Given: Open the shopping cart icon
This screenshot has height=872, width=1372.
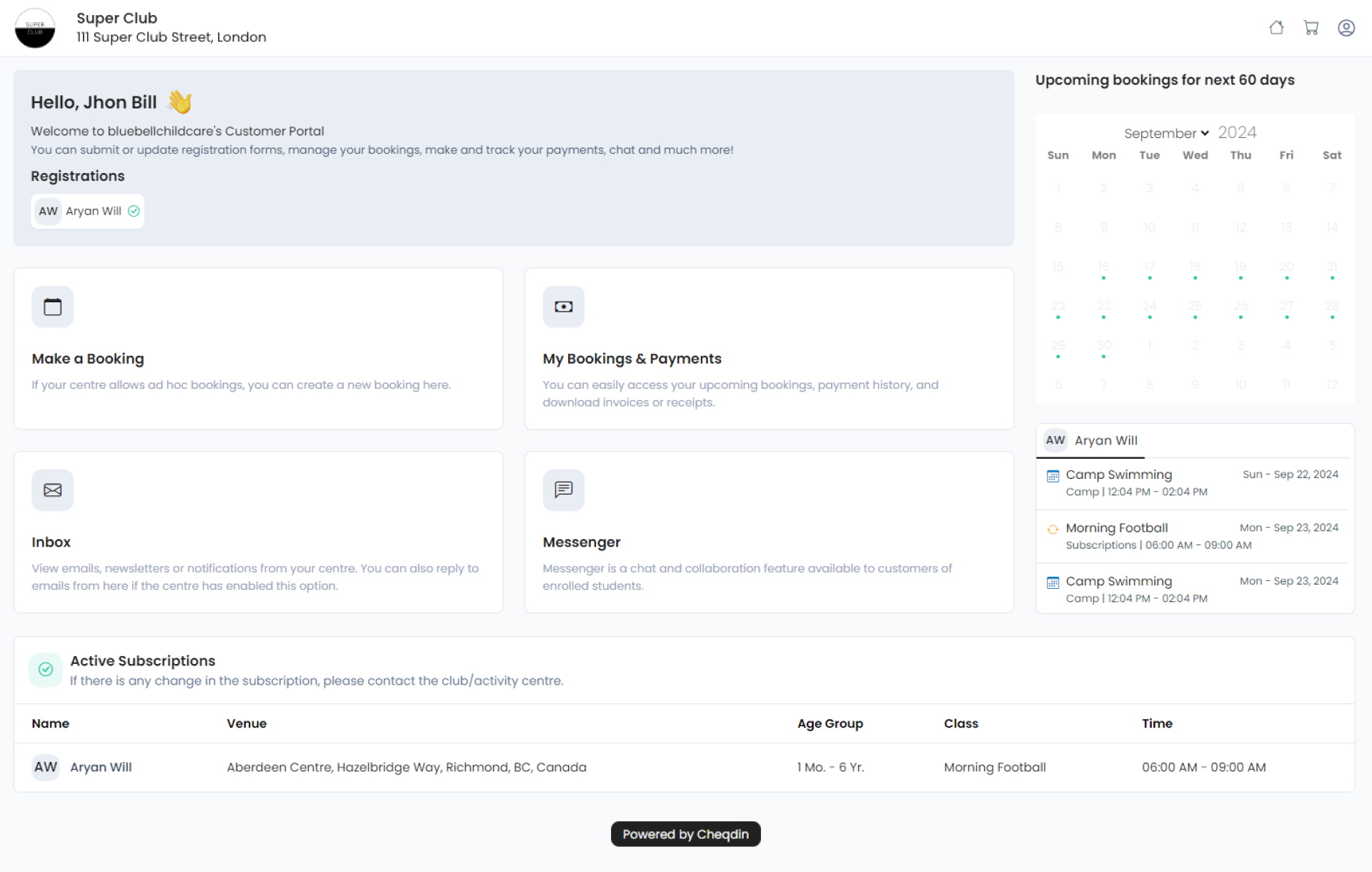Looking at the screenshot, I should 1311,28.
